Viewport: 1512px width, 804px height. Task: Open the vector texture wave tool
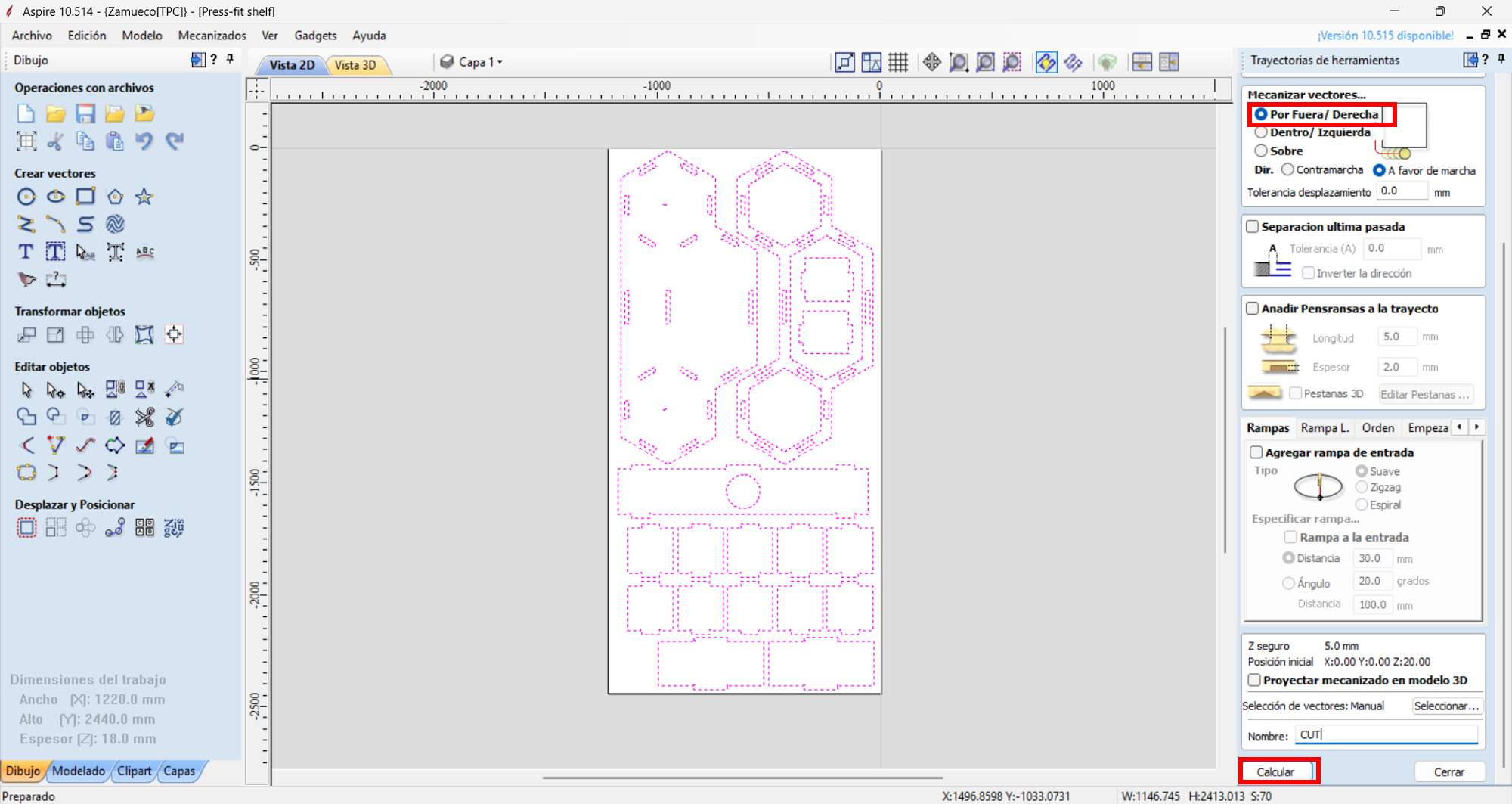pos(115,224)
